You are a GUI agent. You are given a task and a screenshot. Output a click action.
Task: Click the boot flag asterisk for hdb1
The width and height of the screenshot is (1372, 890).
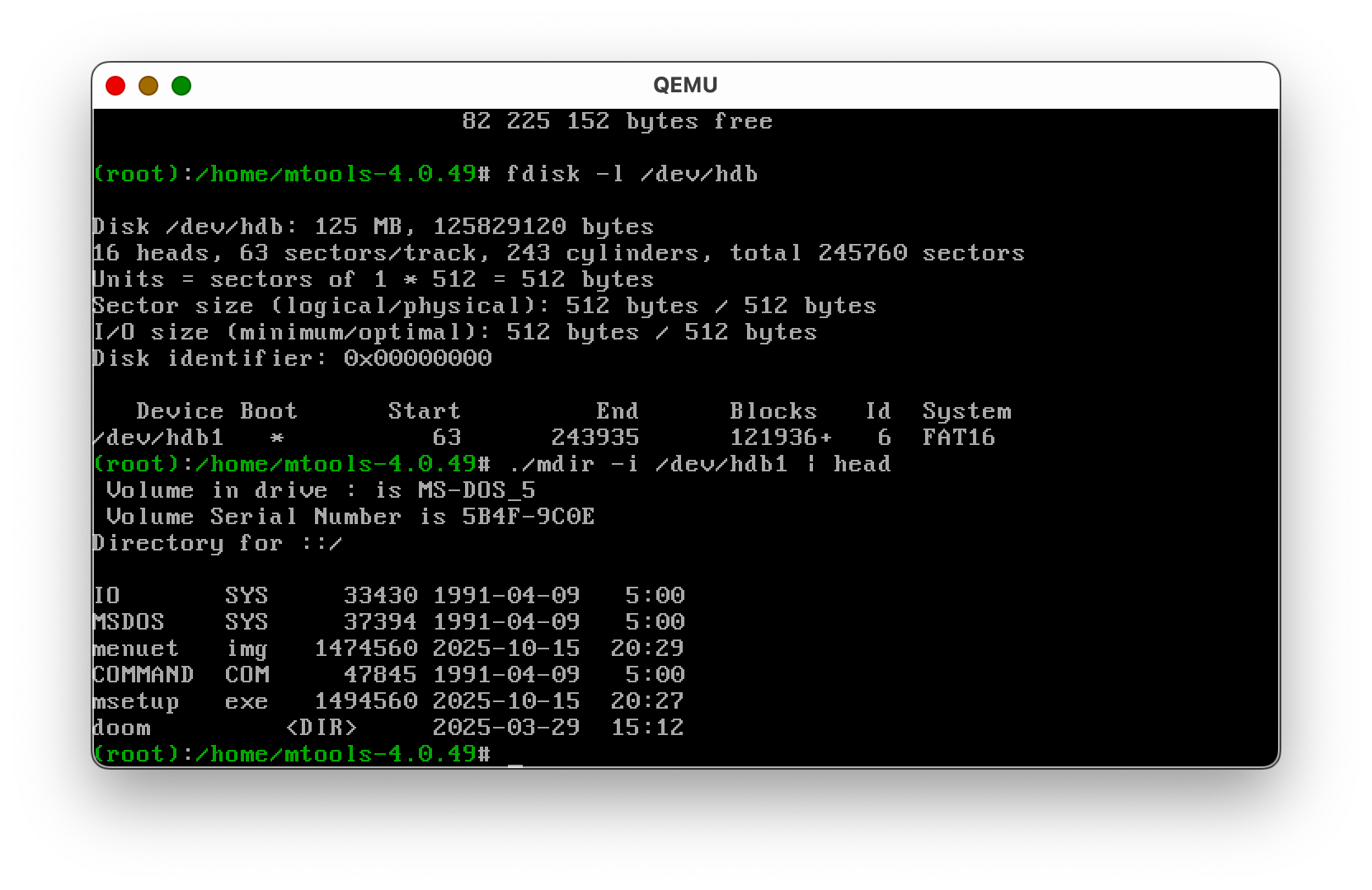(x=277, y=438)
